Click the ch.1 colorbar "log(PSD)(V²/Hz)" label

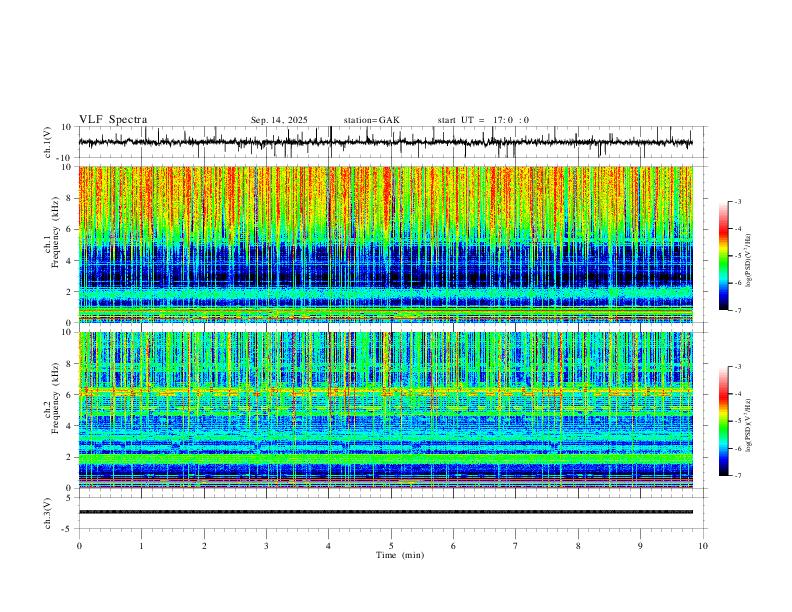749,261
